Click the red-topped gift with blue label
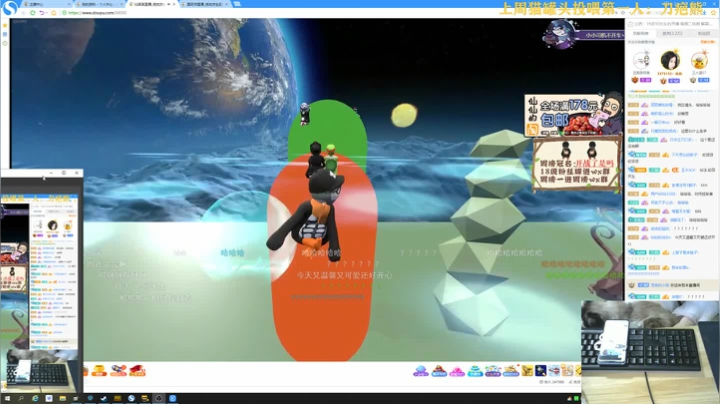Viewport: 720px width, 404px height. coord(439,370)
